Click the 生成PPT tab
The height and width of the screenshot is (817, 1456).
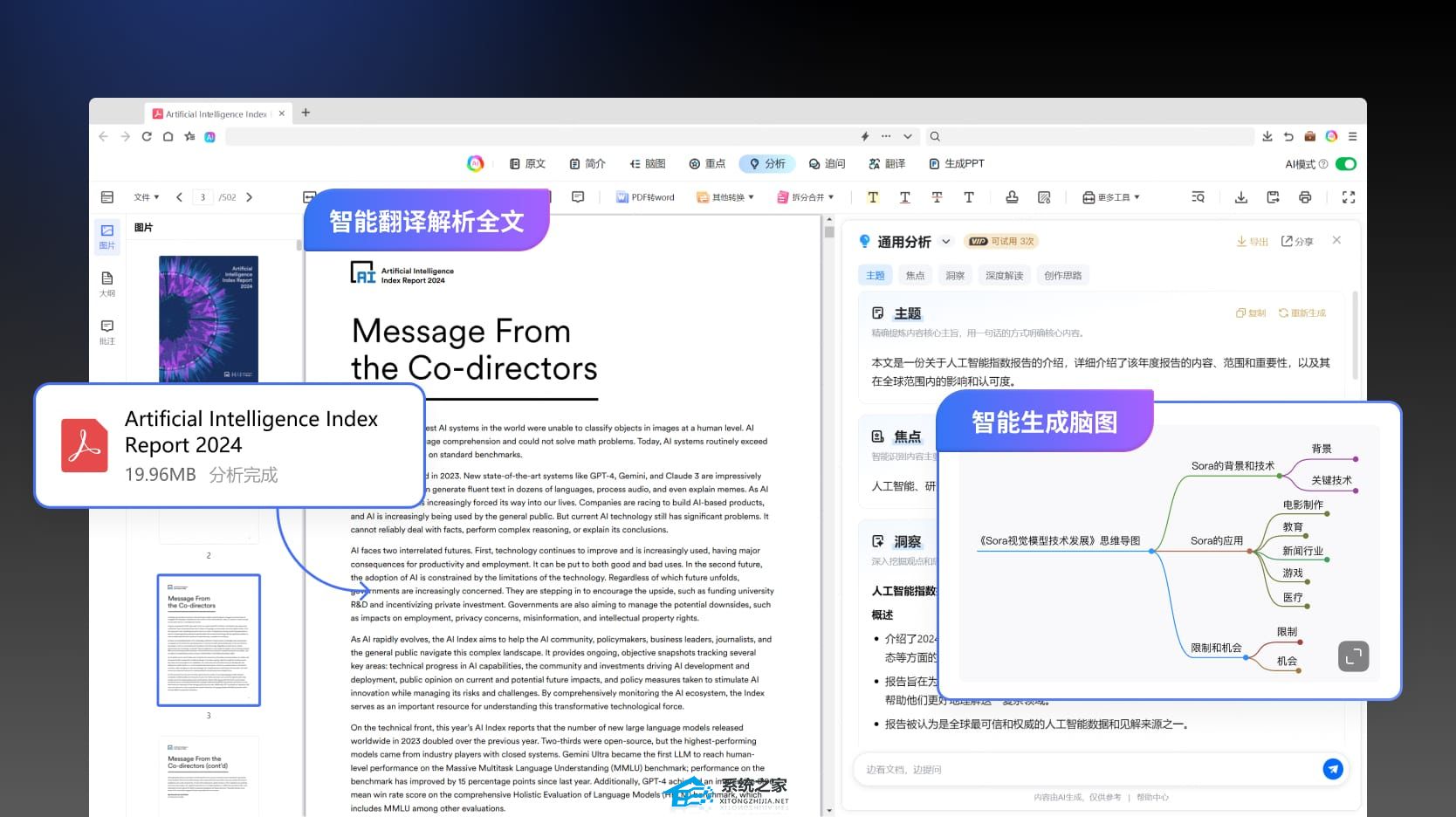pyautogui.click(x=957, y=164)
